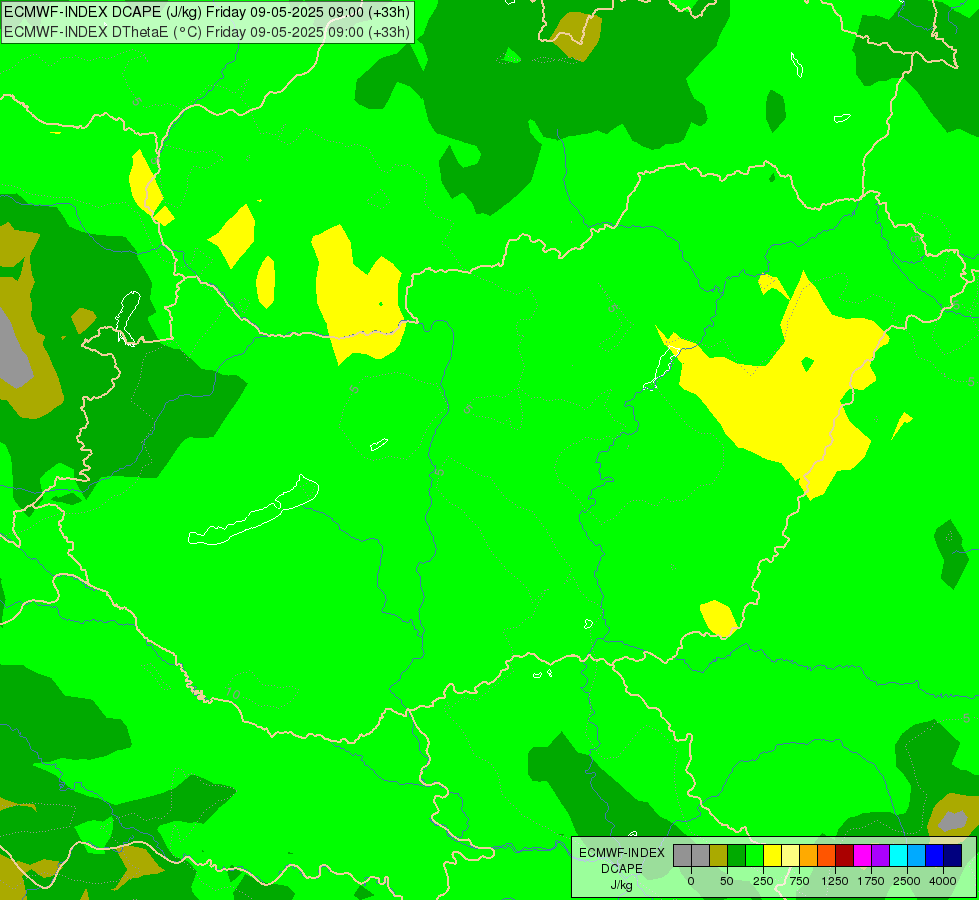Image resolution: width=979 pixels, height=900 pixels.
Task: Click the legend tick value 50
Action: click(x=727, y=881)
